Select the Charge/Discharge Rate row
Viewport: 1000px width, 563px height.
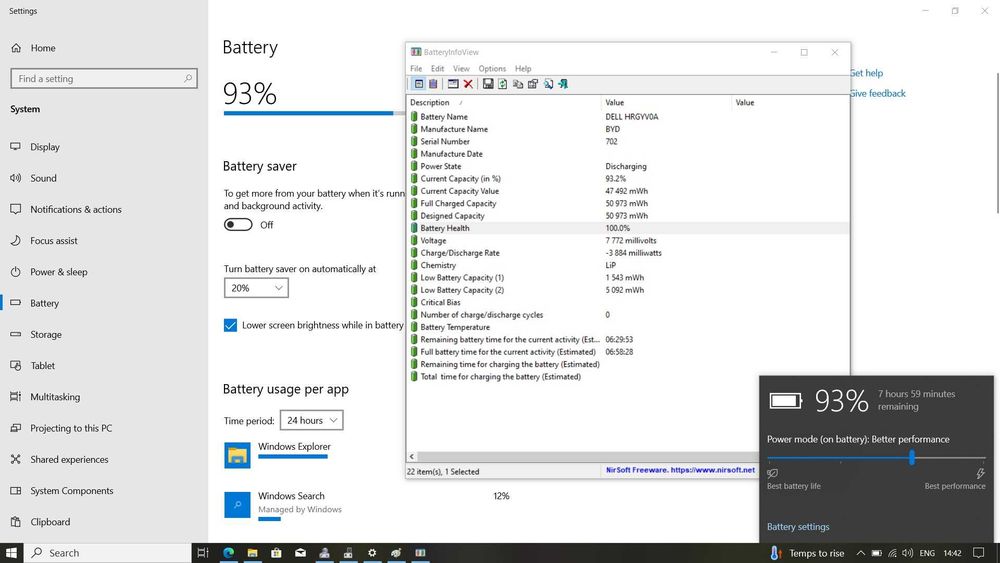point(628,253)
